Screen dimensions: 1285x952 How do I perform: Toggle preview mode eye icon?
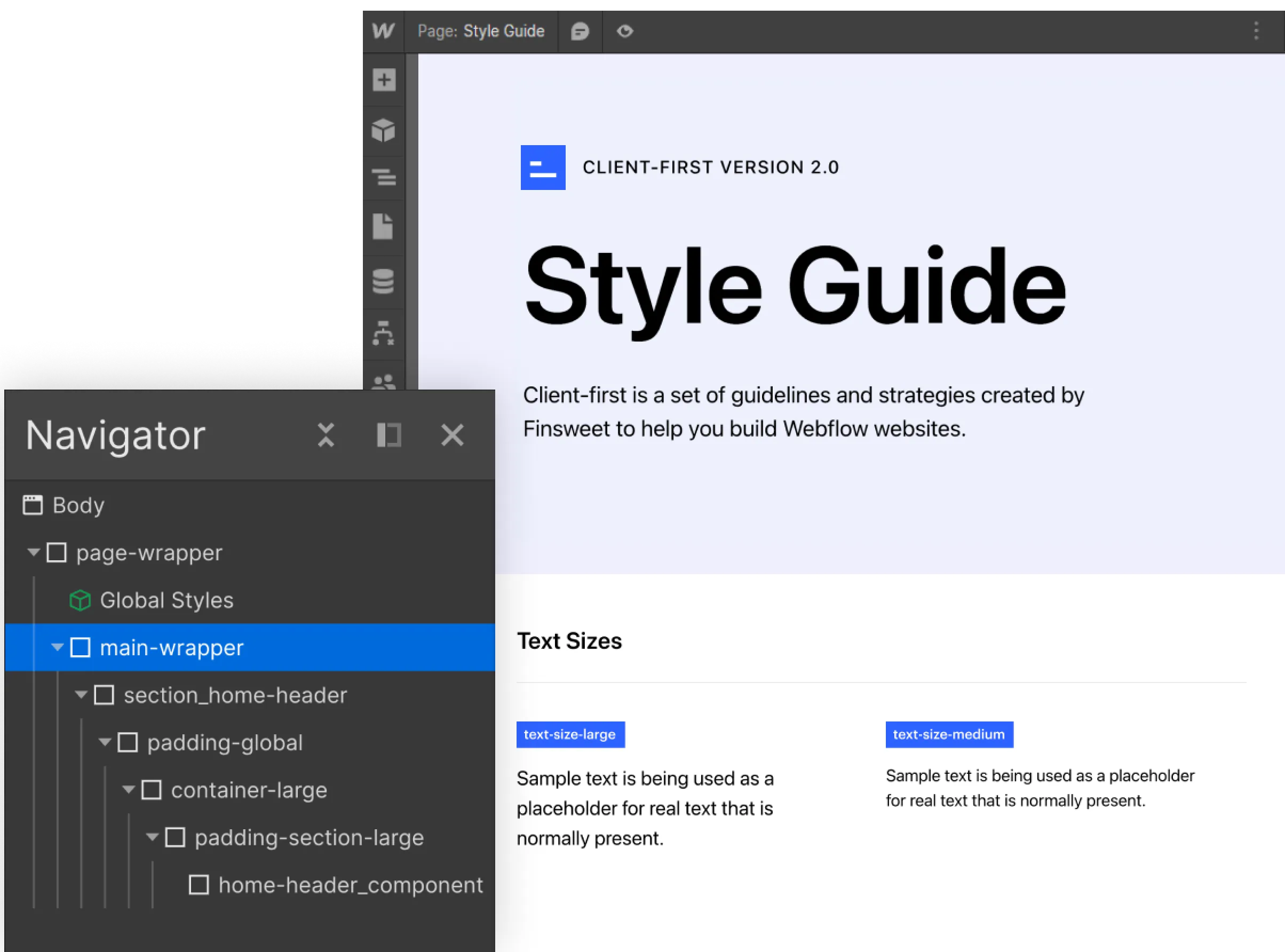click(x=625, y=31)
